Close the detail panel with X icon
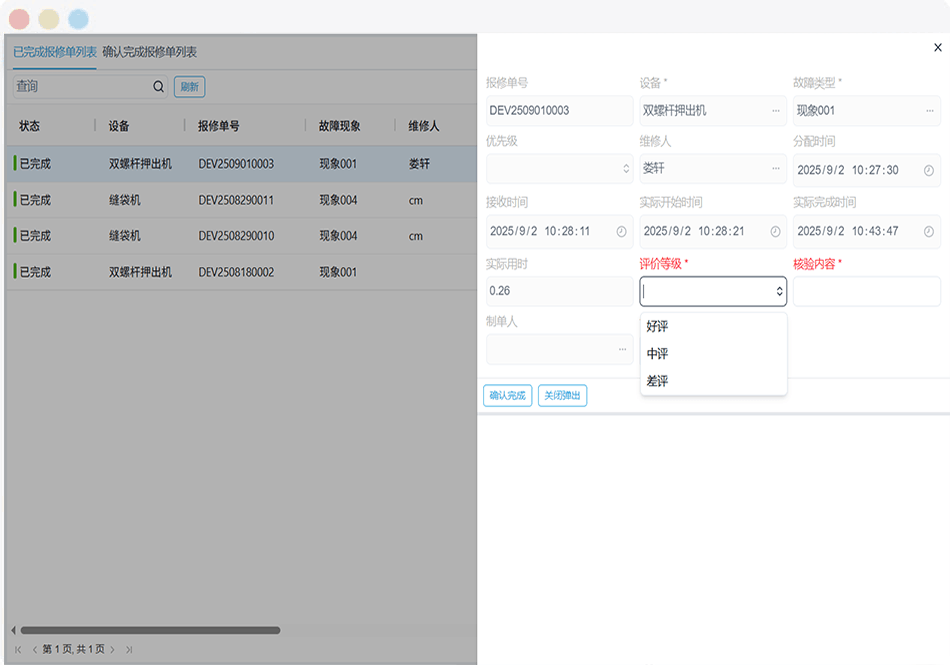This screenshot has width=950, height=665. (x=938, y=47)
